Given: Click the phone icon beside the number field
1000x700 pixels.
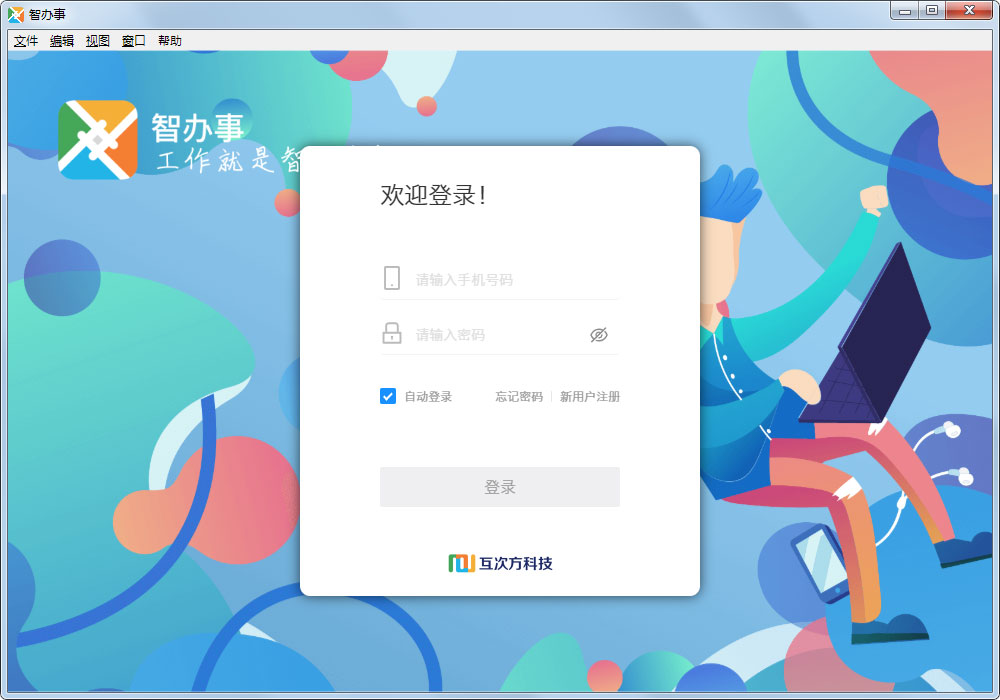Looking at the screenshot, I should (x=392, y=278).
